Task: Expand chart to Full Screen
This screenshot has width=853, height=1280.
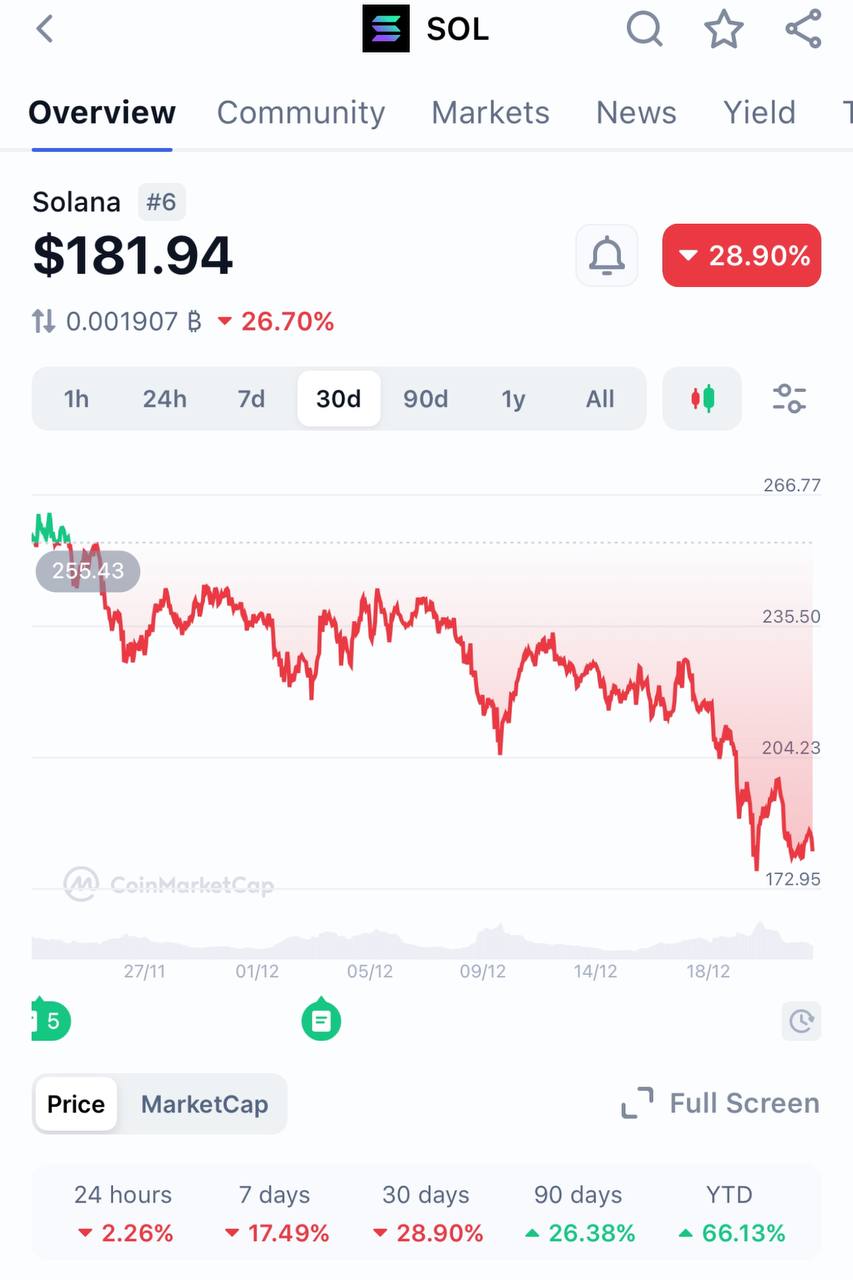Action: point(720,1103)
